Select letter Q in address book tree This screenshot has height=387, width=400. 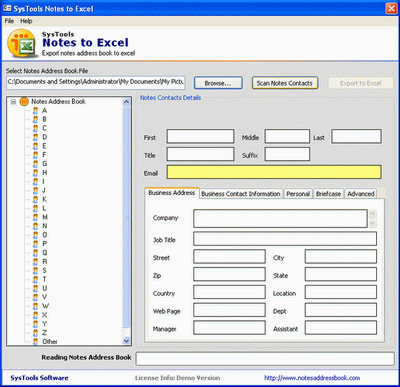click(45, 253)
